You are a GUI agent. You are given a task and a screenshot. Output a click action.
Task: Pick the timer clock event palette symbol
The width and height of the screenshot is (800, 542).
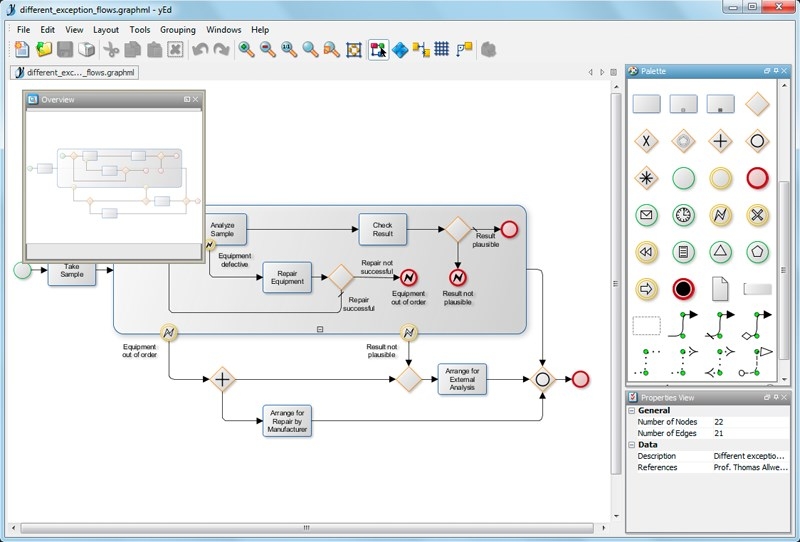click(x=683, y=215)
